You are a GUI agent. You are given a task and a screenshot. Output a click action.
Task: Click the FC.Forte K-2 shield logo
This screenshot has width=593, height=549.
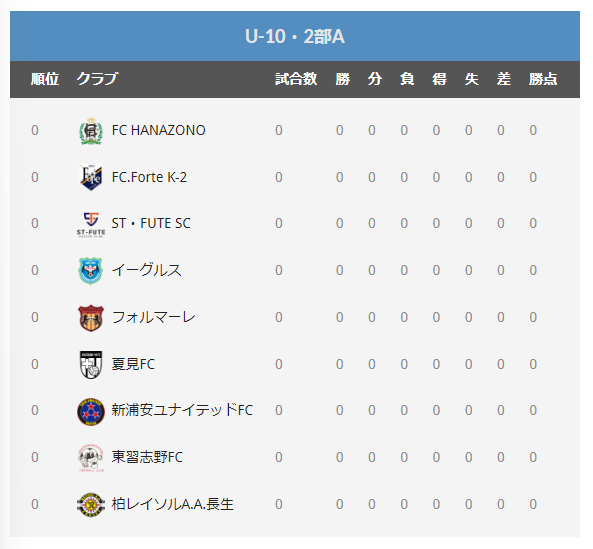(x=91, y=177)
